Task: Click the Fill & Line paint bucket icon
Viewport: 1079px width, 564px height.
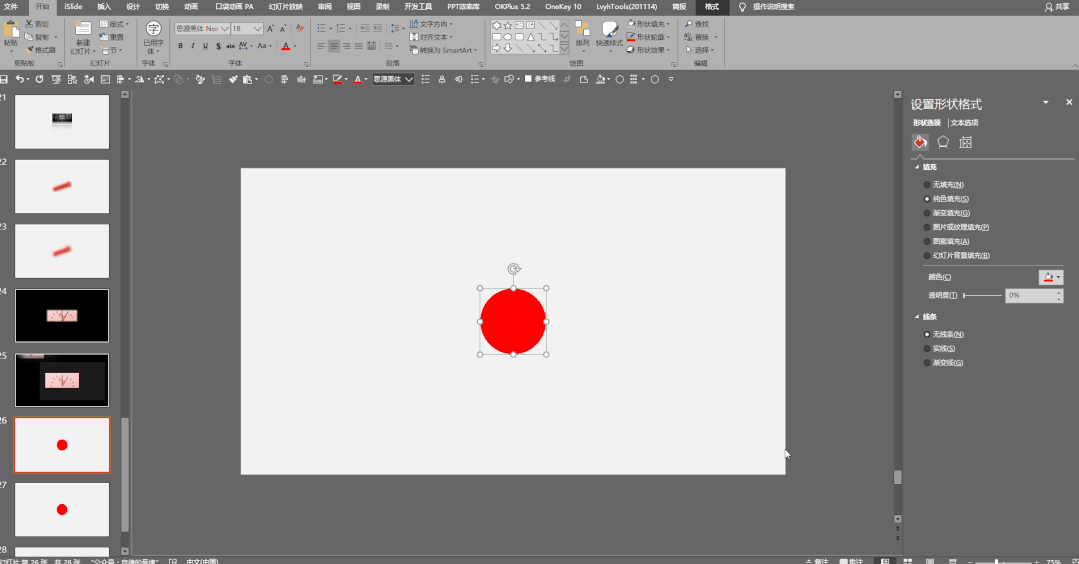Action: tap(920, 142)
